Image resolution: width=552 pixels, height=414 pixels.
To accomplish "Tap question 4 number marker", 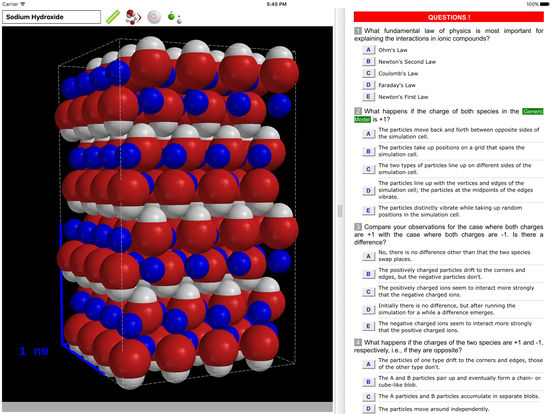I will point(358,342).
